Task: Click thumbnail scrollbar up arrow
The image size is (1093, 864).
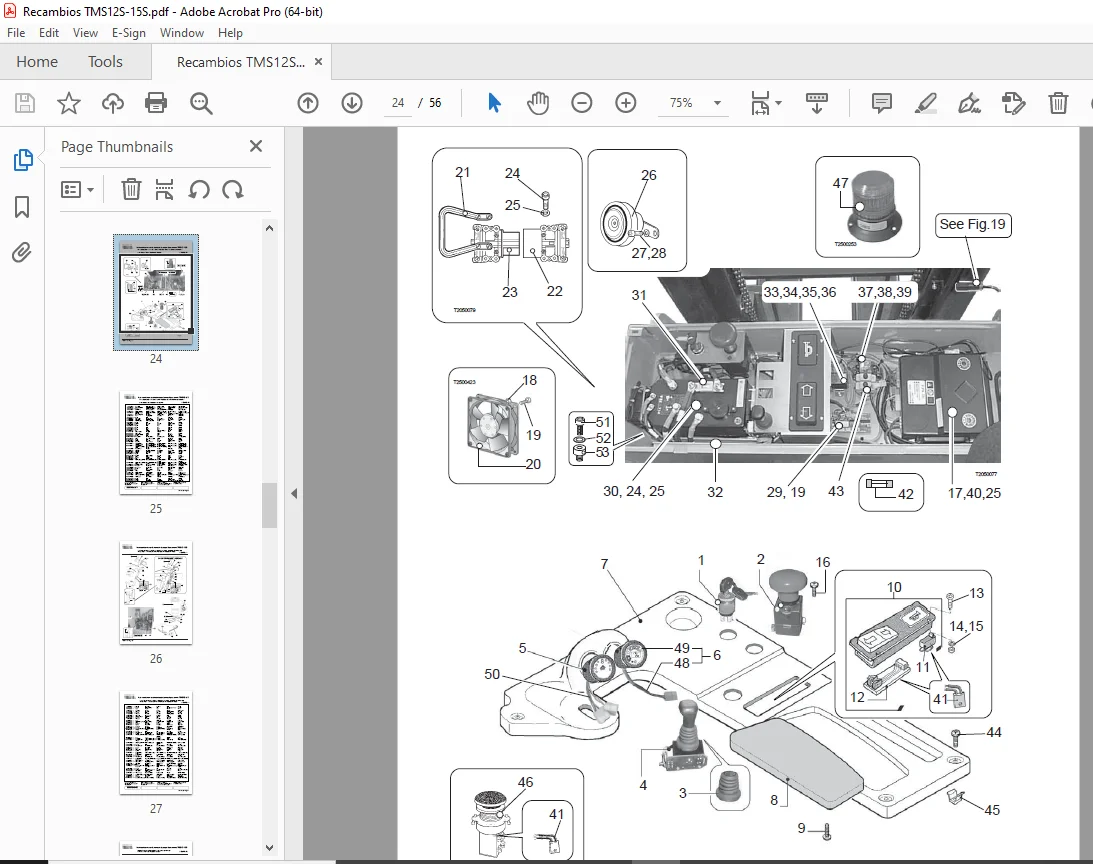Action: point(269,228)
